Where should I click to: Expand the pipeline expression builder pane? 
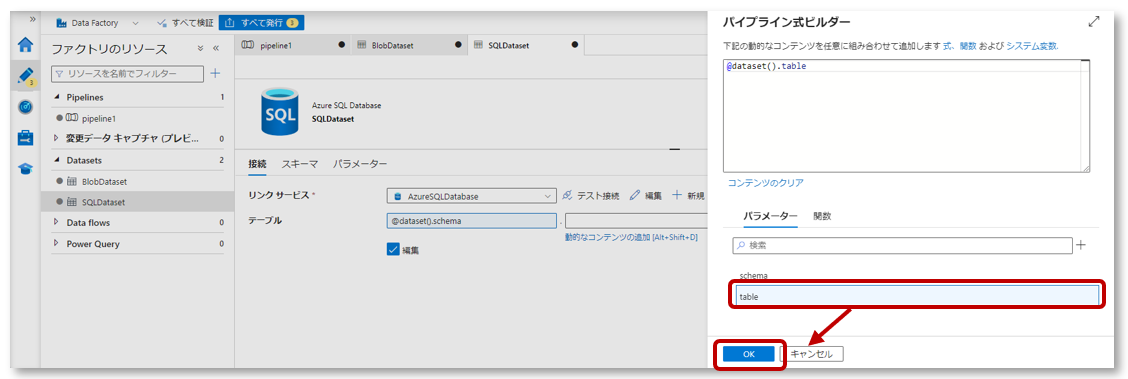tap(1094, 22)
